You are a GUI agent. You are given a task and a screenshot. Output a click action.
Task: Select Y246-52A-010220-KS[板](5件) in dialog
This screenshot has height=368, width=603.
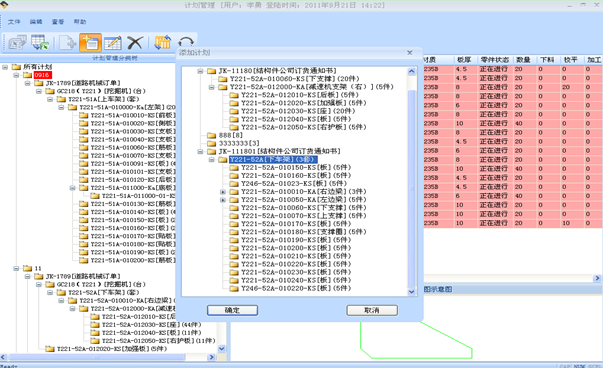pos(296,288)
